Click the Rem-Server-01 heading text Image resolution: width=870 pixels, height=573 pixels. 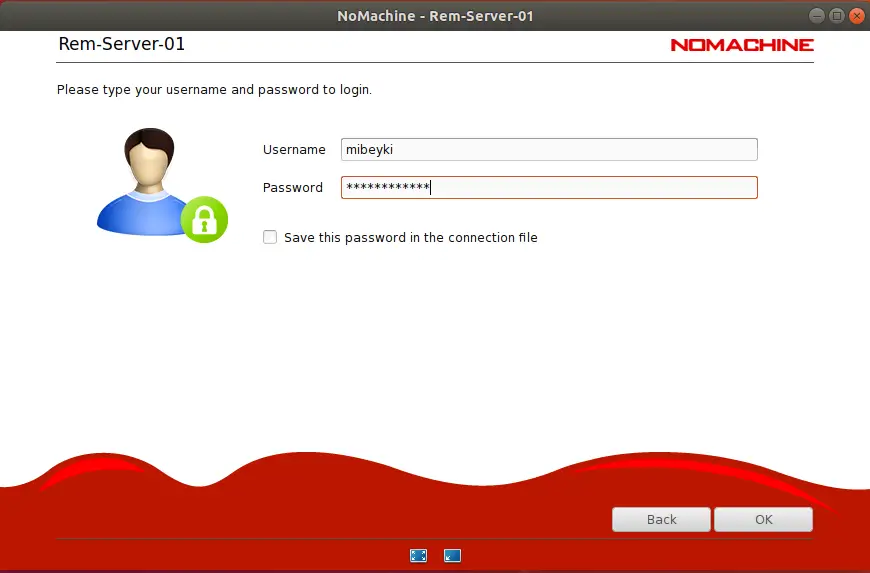[122, 44]
